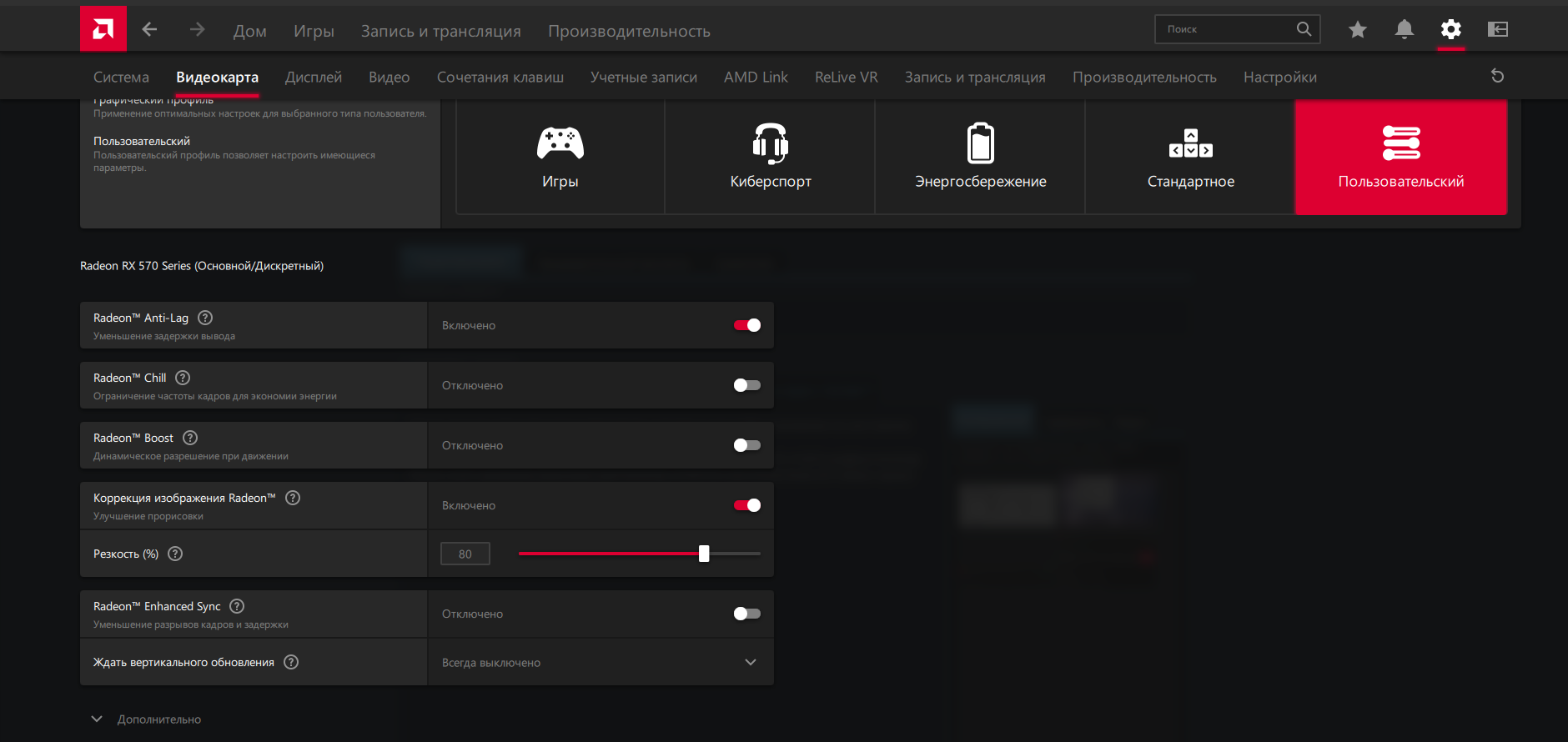The image size is (1568, 742).
Task: Open help for Ждать вертикального обновления
Action: click(x=291, y=662)
